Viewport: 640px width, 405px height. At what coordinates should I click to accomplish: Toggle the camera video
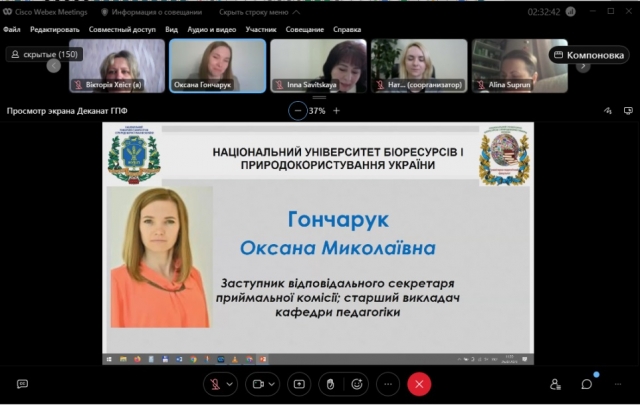click(258, 384)
